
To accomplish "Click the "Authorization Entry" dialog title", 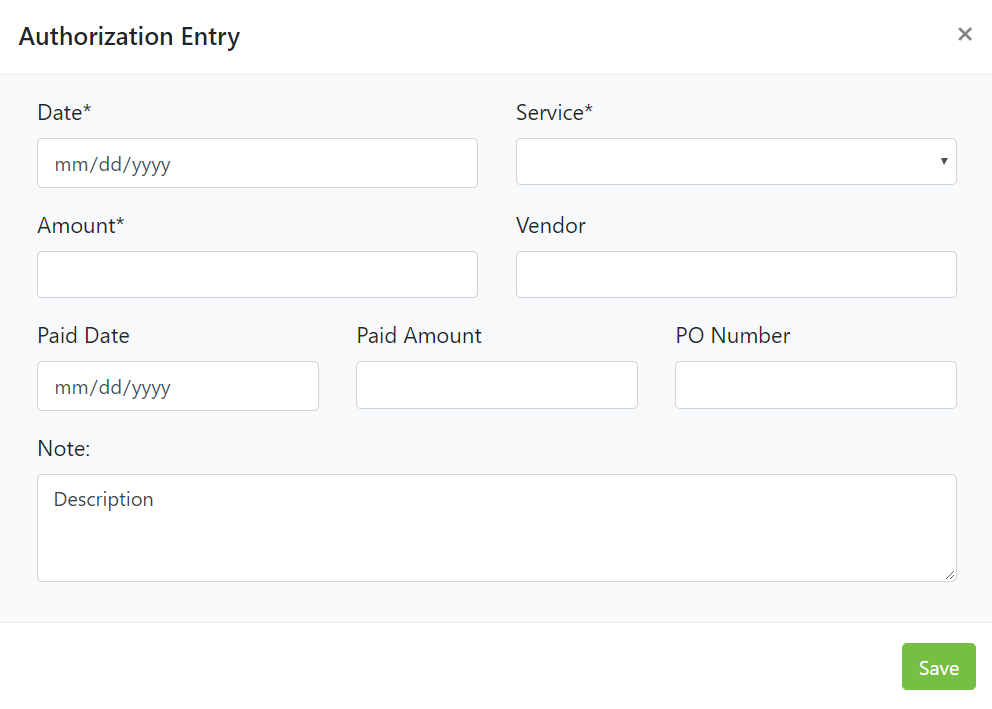I will [129, 37].
